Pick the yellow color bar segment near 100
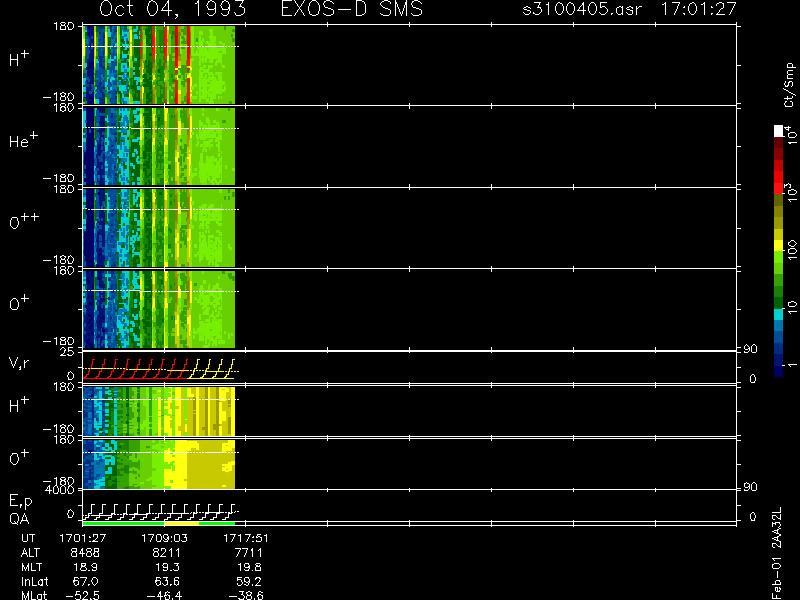 pos(779,245)
